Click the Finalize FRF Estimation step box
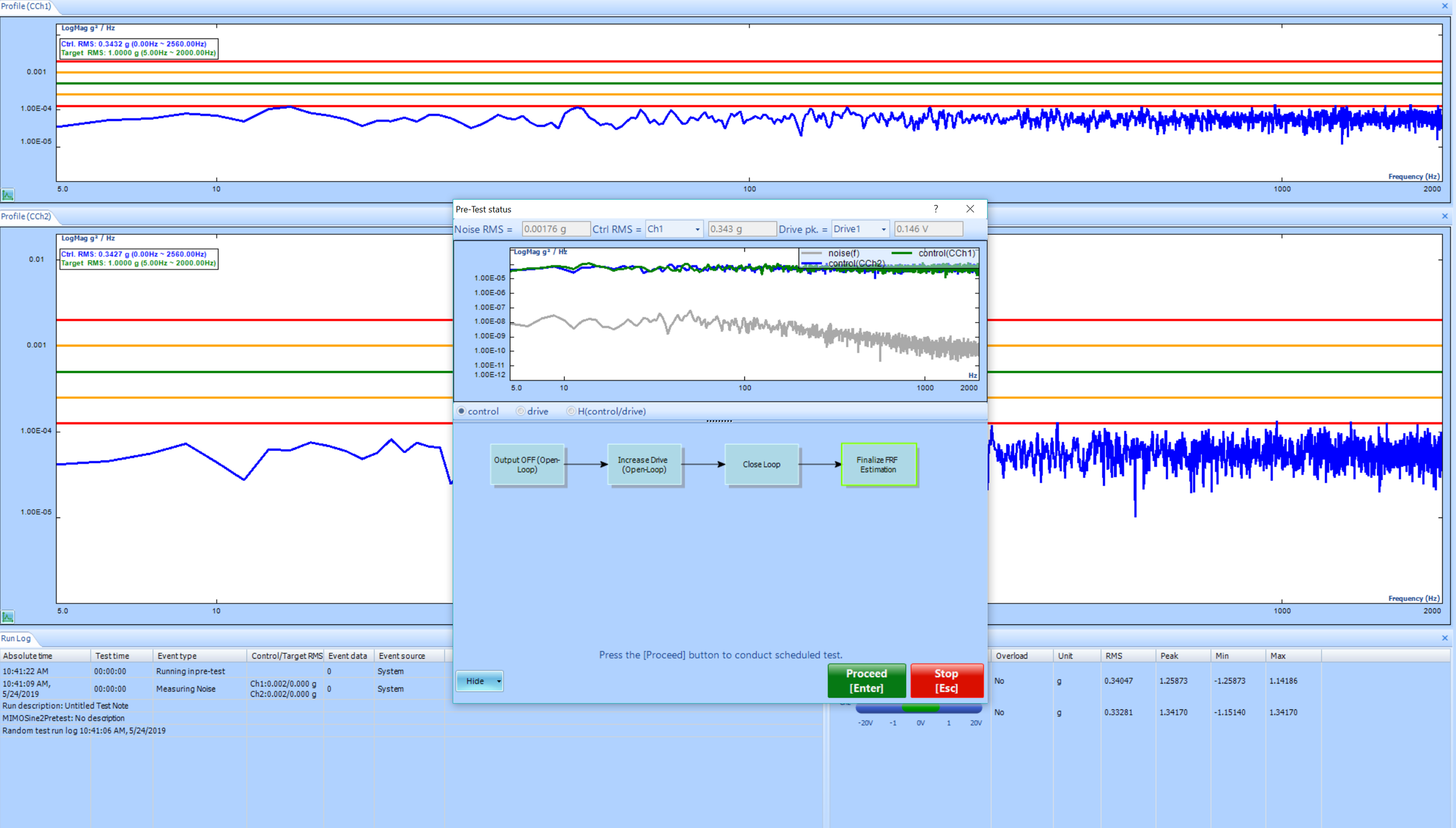Screen dimensions: 1456x828 pos(878,464)
